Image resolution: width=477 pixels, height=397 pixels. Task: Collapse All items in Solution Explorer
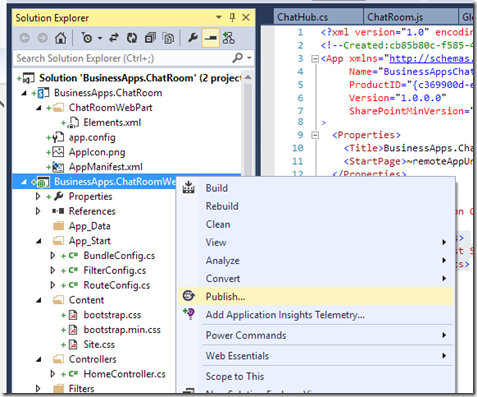[150, 38]
